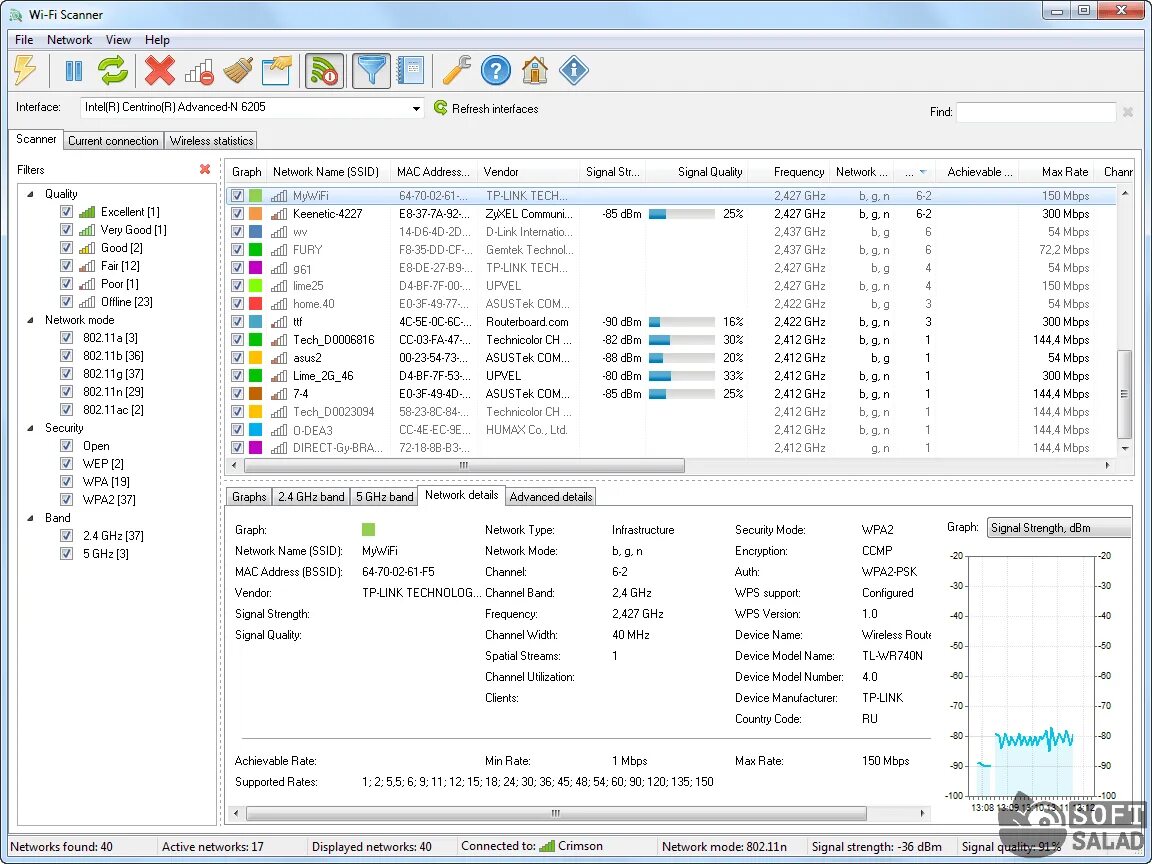Click the Refresh interfaces green icon
Screen dimensions: 1152x864
pos(441,108)
